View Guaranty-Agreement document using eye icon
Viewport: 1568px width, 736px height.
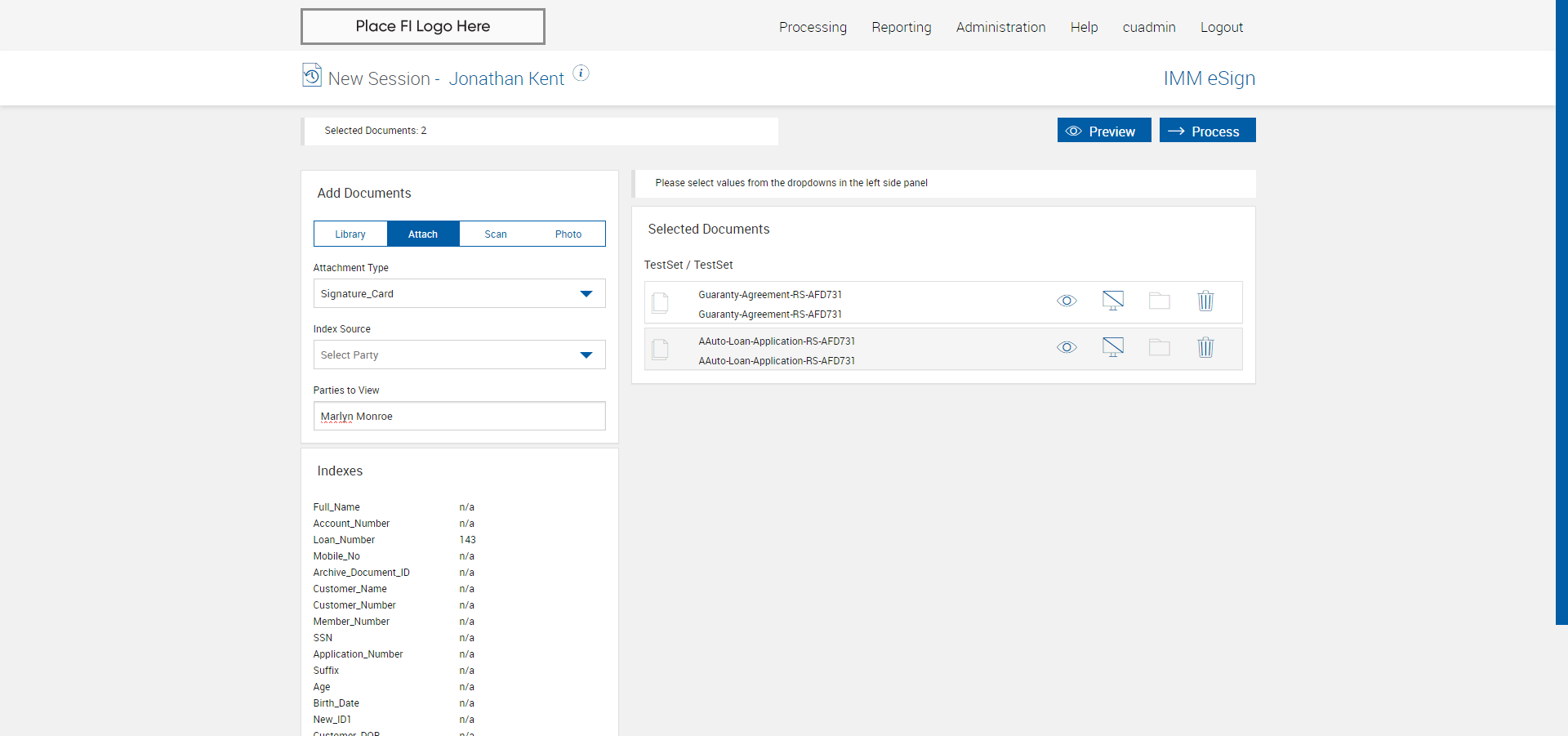1067,301
